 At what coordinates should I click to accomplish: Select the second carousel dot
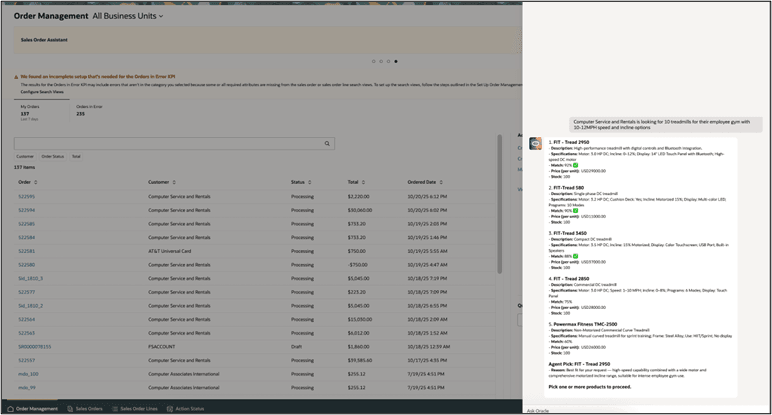point(381,62)
